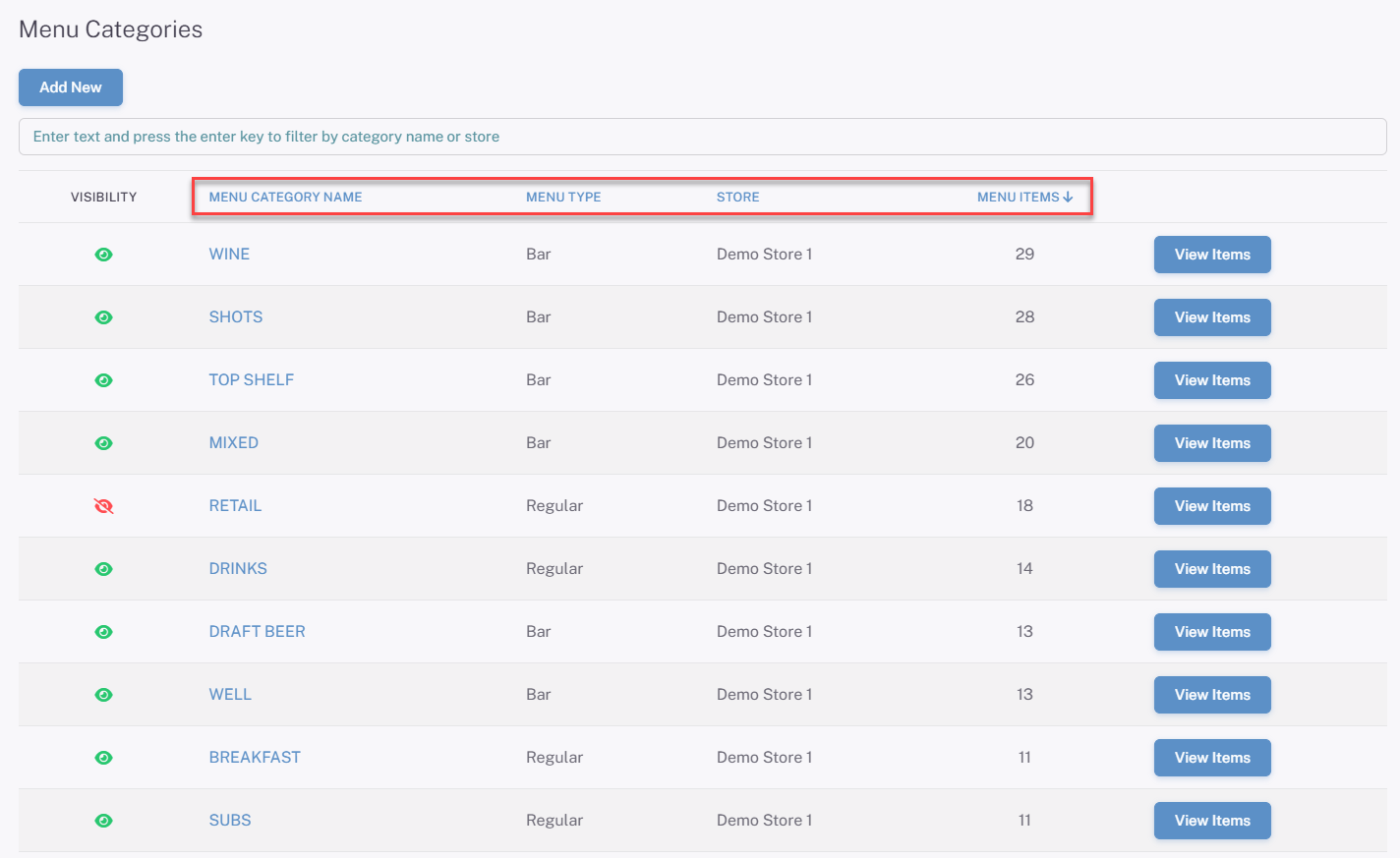
Task: Open the BREAKFAST category link
Action: coord(255,758)
